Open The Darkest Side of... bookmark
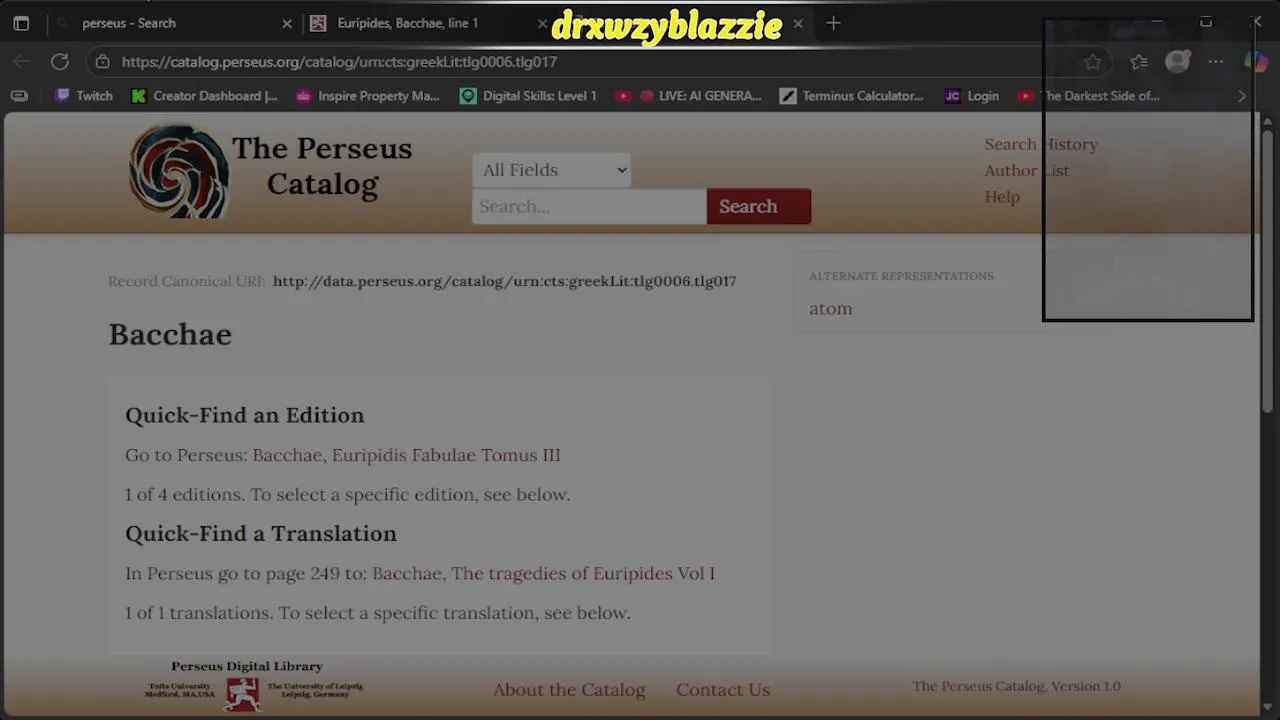The width and height of the screenshot is (1280, 720). [x=1088, y=96]
